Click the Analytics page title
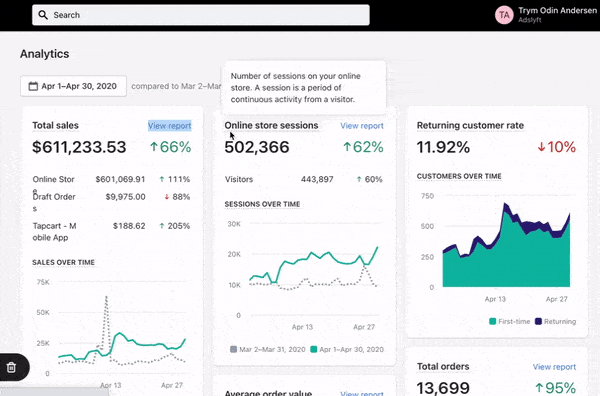The width and height of the screenshot is (600, 396). pyautogui.click(x=45, y=54)
